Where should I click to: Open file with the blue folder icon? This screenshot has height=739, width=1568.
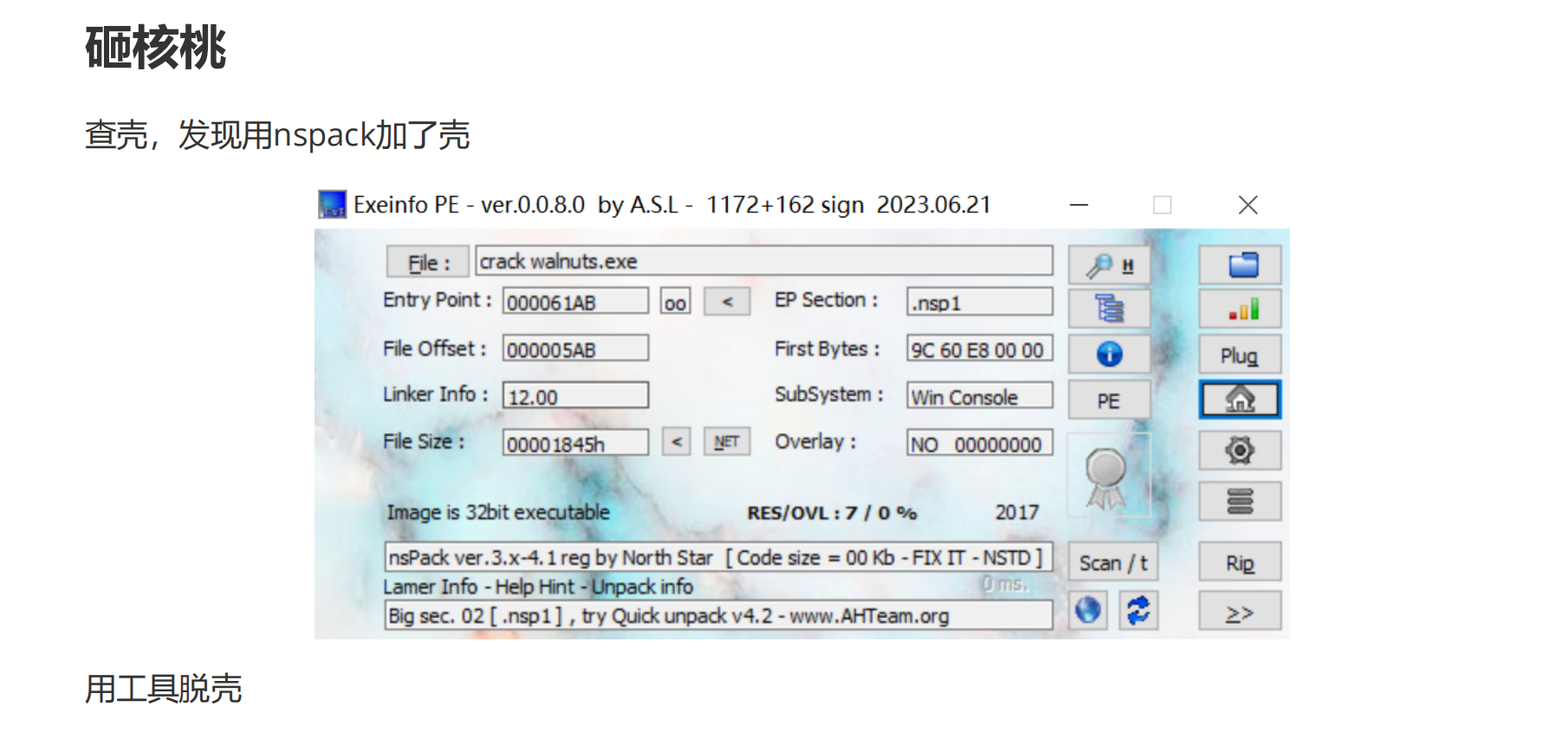pyautogui.click(x=1240, y=265)
